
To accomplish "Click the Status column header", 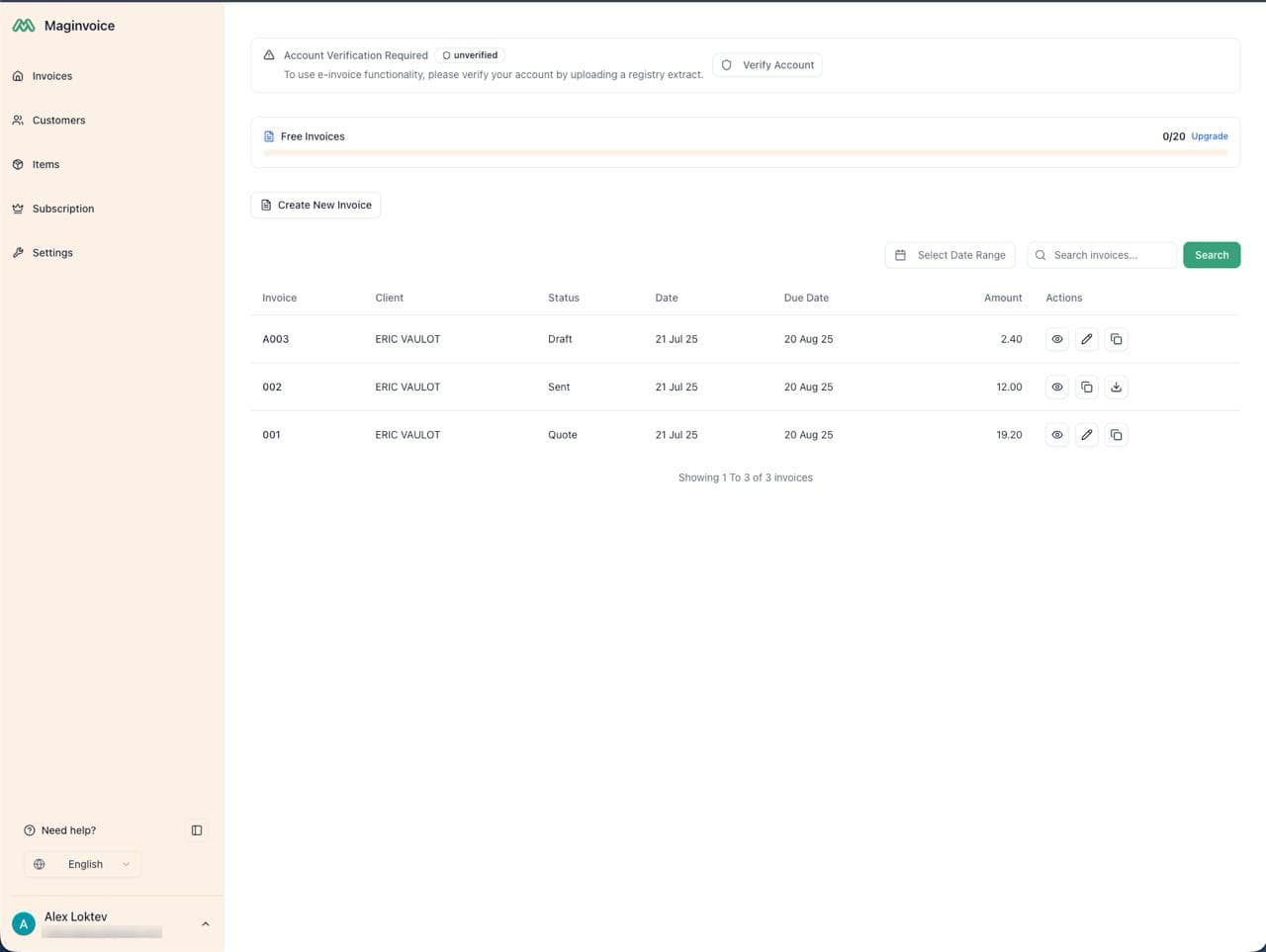I will coord(564,298).
